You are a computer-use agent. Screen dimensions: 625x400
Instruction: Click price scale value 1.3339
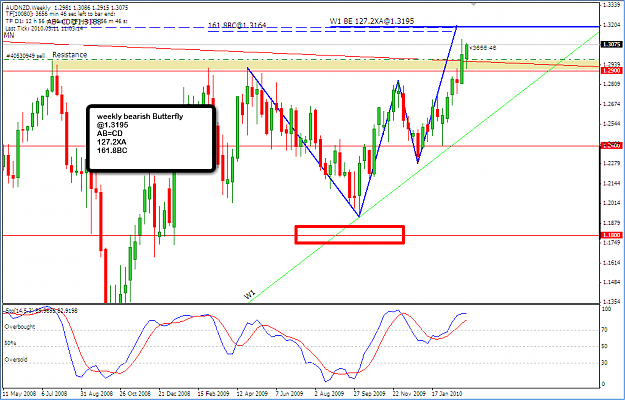(612, 5)
